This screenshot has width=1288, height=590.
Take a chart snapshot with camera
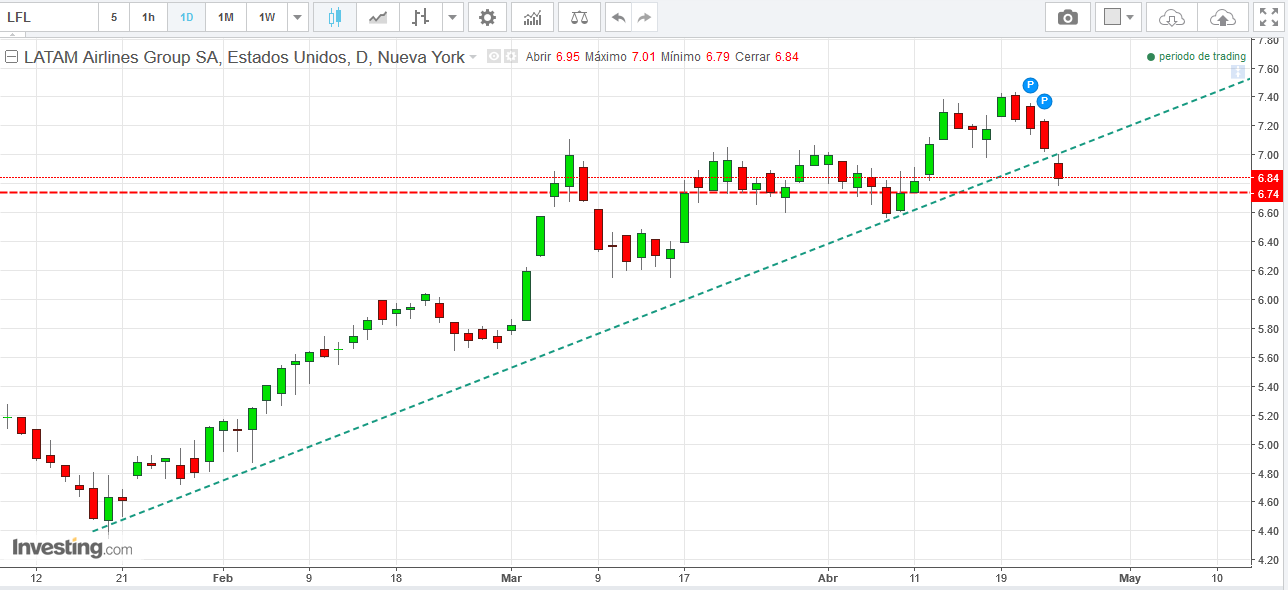[x=1068, y=17]
